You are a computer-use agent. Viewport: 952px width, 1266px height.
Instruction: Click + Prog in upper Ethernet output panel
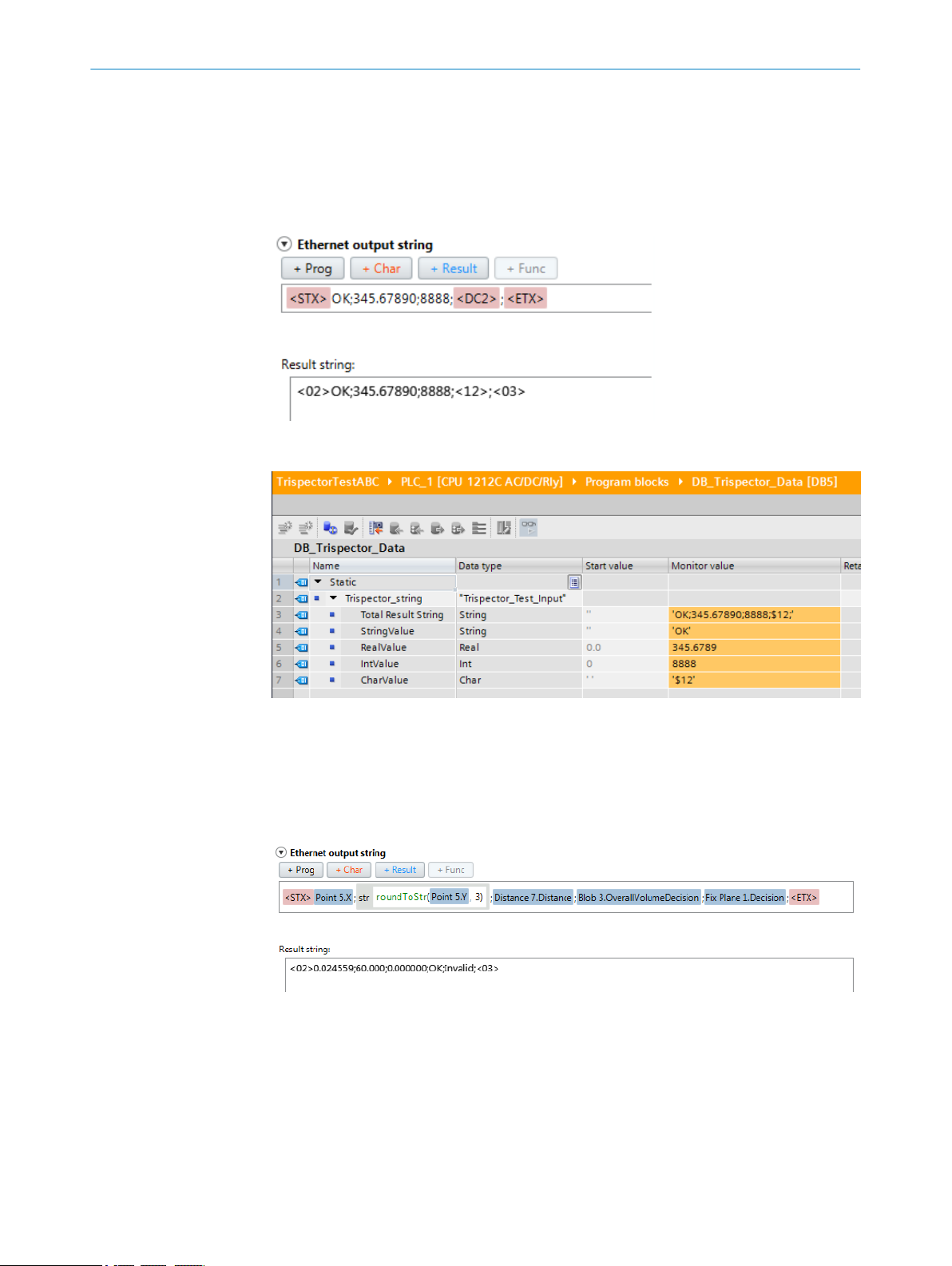pos(312,268)
